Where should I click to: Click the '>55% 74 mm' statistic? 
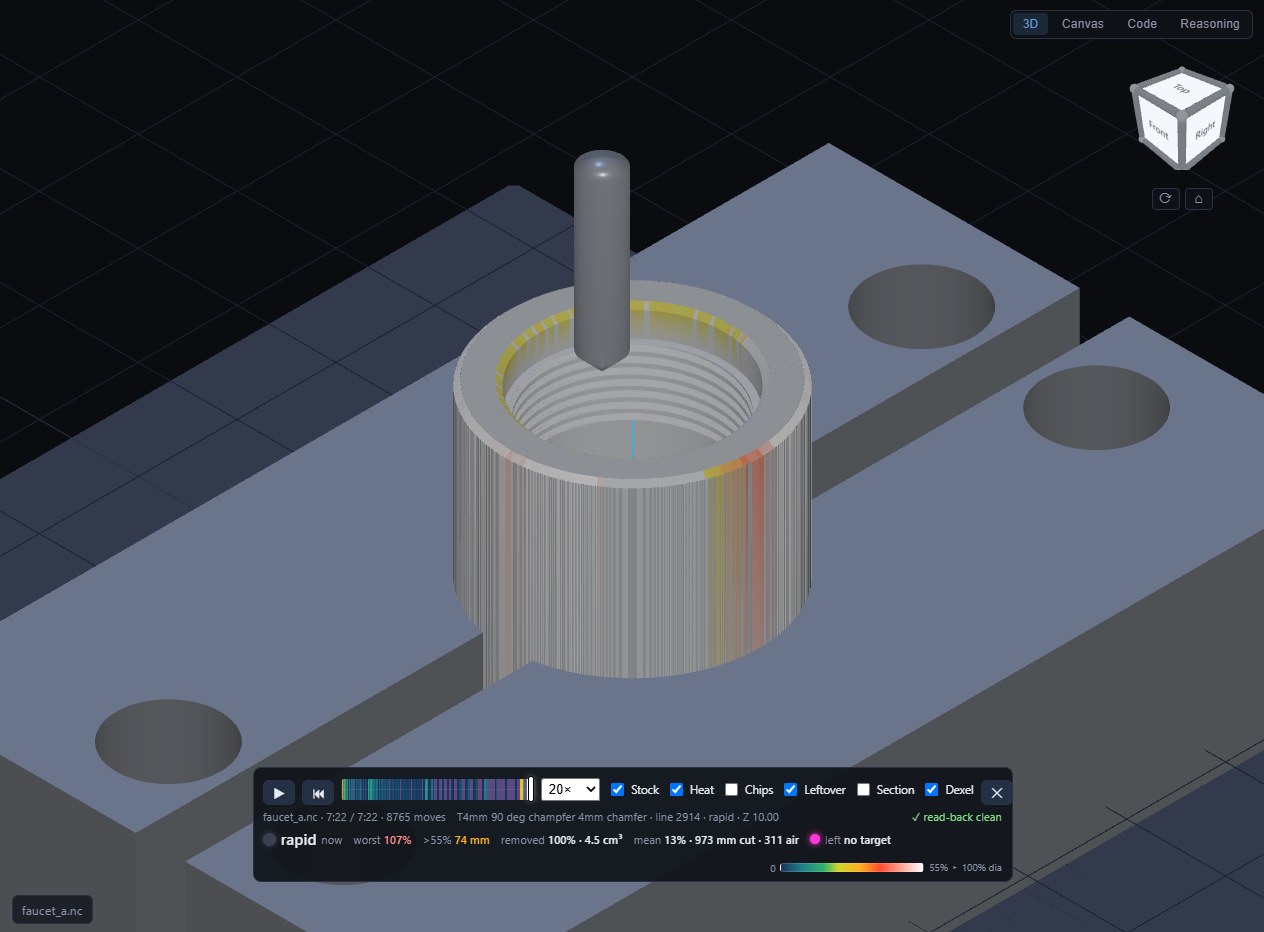tap(456, 840)
